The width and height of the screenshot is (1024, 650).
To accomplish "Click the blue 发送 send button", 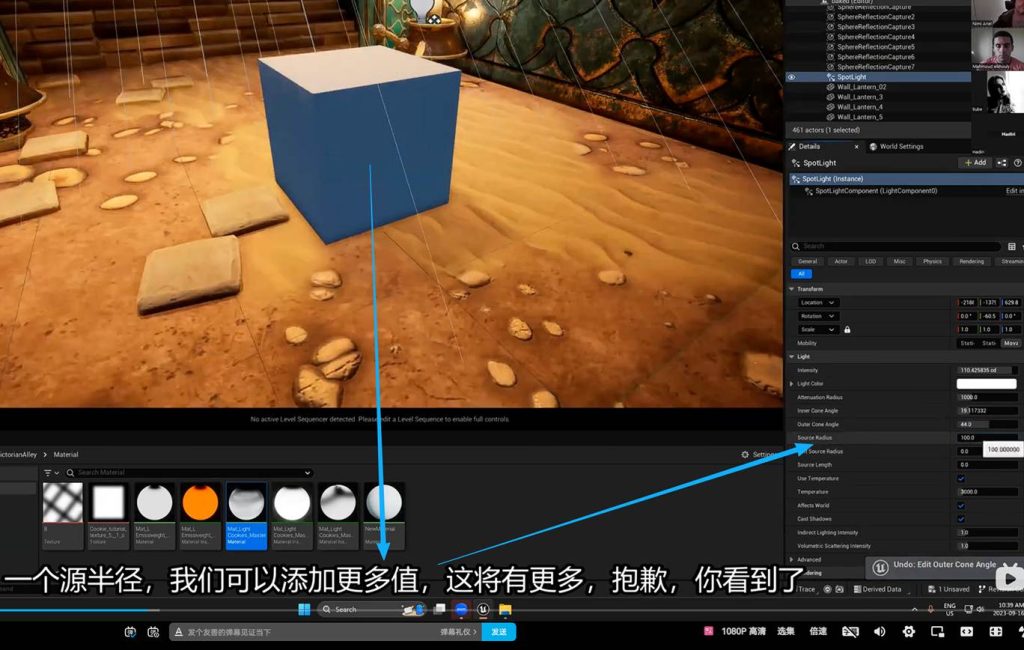I will pyautogui.click(x=498, y=632).
